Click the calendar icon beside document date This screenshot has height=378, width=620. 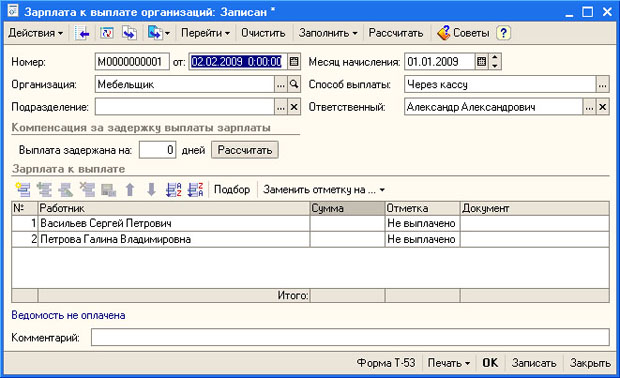tap(294, 62)
